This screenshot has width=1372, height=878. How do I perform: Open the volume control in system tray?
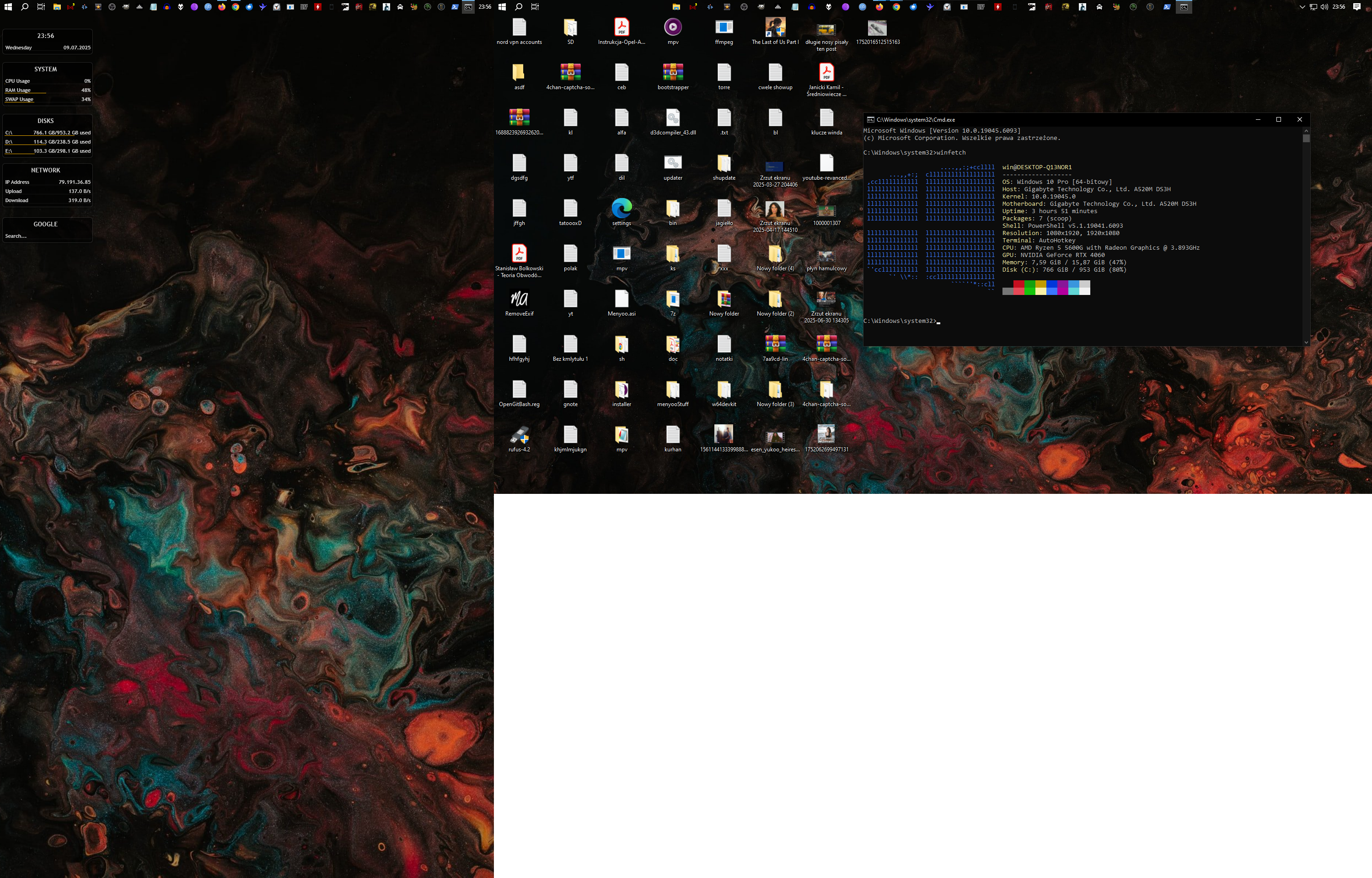click(1324, 7)
